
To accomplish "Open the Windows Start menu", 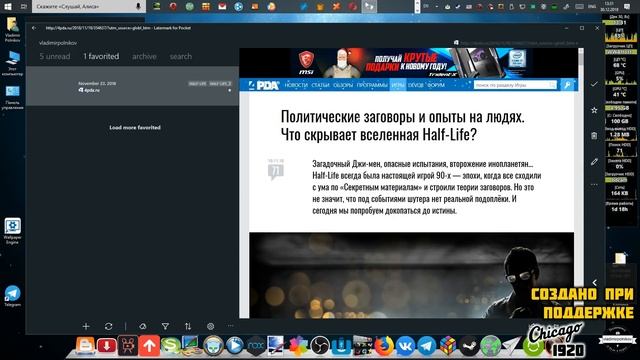I will tap(7, 6).
